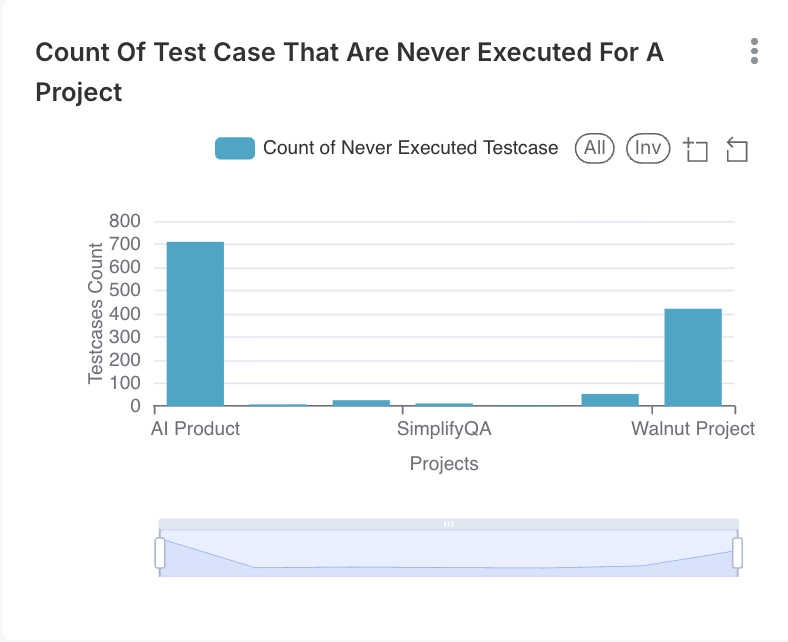
Task: Select all legends with All button
Action: pyautogui.click(x=595, y=148)
